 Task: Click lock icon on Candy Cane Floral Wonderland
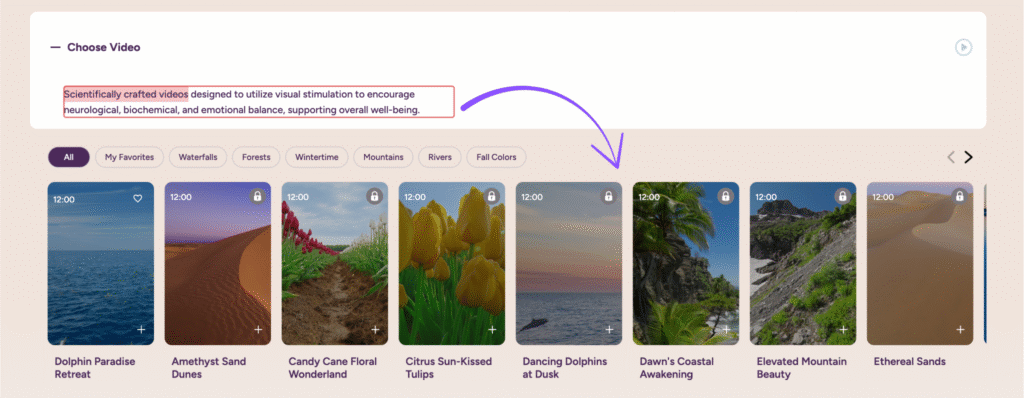pyautogui.click(x=374, y=196)
